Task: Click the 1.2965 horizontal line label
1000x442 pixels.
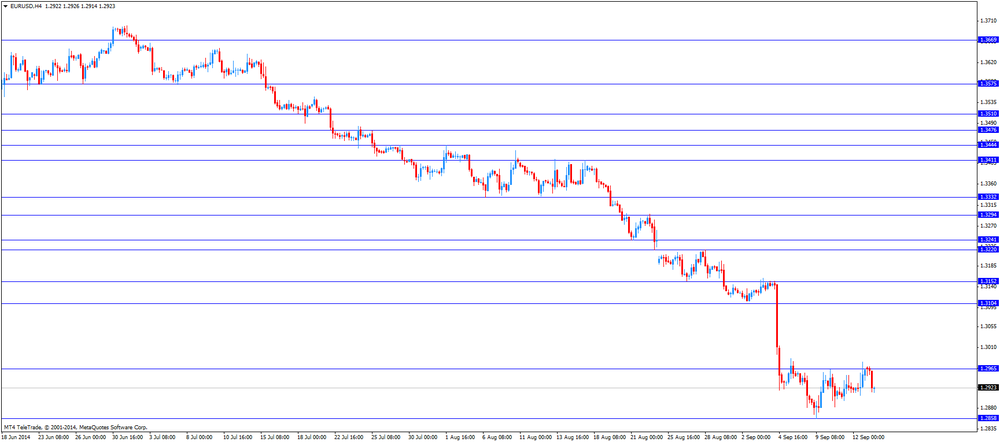Action: click(987, 369)
